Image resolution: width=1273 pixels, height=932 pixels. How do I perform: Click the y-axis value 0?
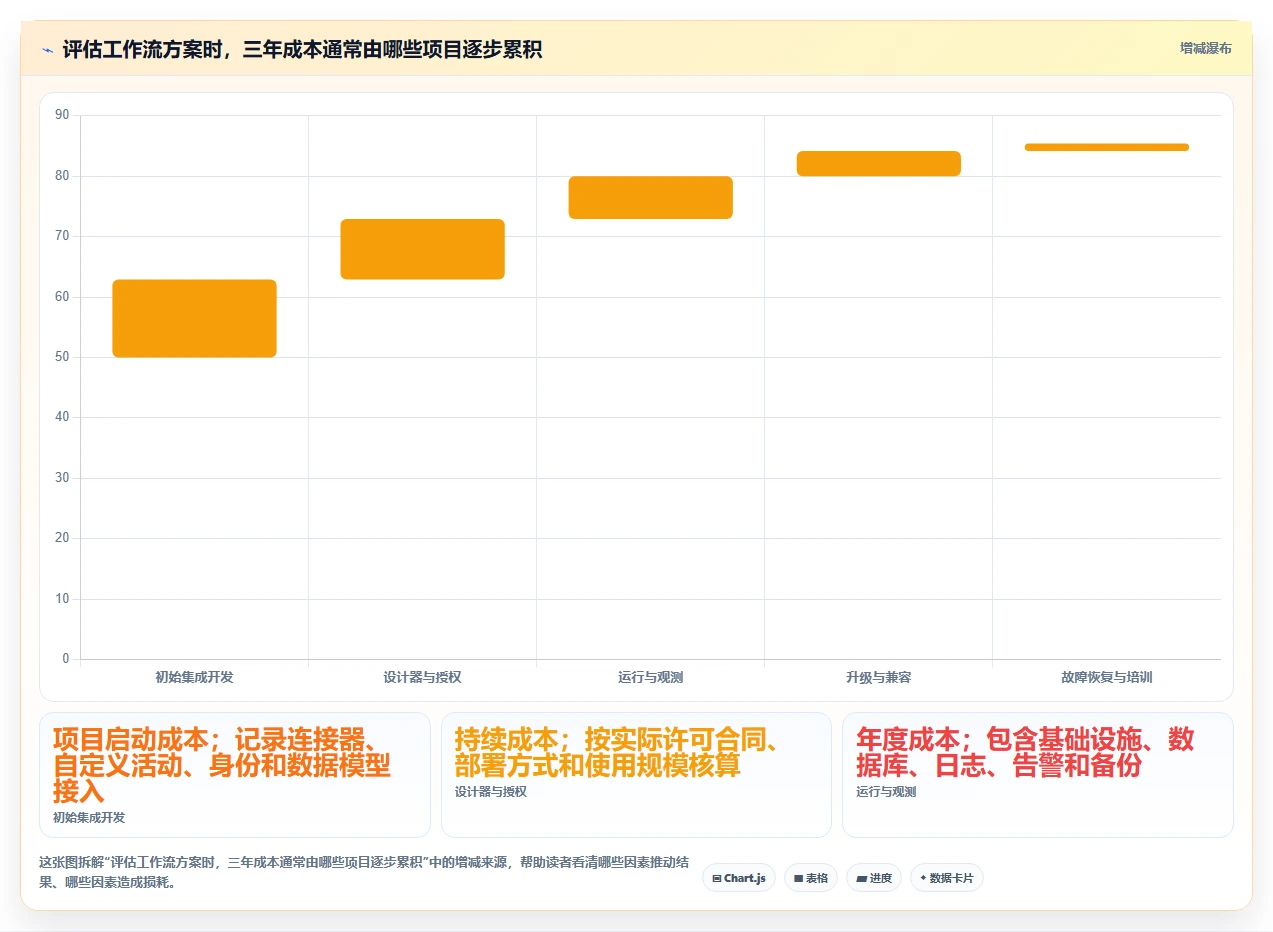tap(66, 658)
